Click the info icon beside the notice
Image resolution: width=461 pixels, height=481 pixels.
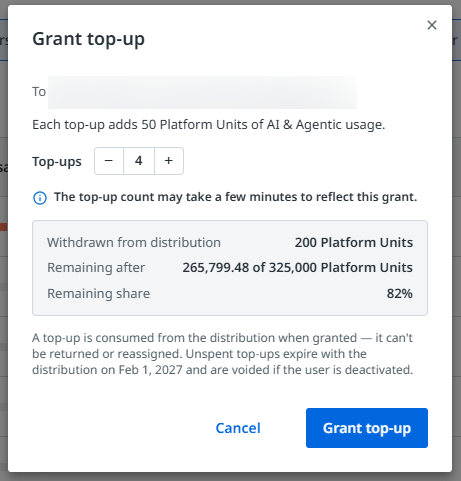point(40,198)
